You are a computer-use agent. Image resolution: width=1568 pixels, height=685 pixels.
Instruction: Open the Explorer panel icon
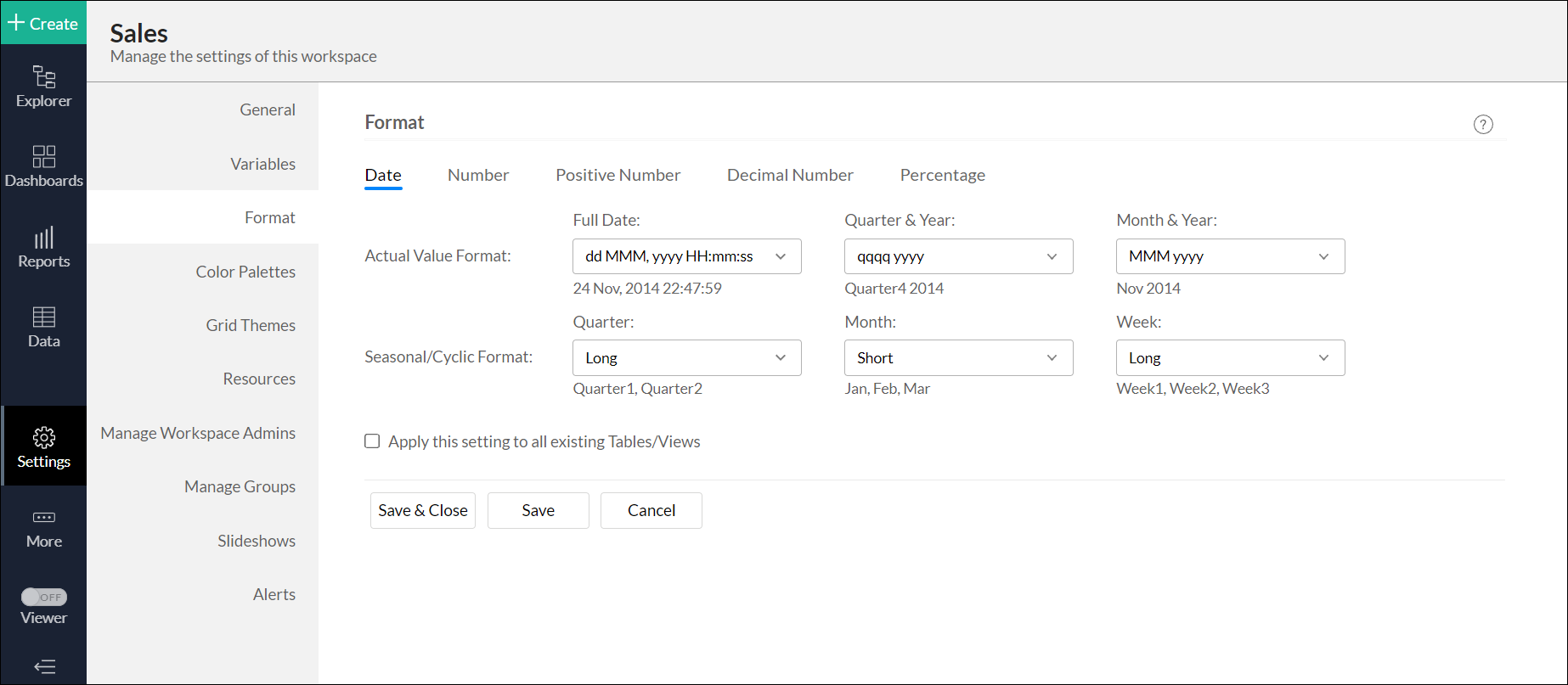(43, 77)
